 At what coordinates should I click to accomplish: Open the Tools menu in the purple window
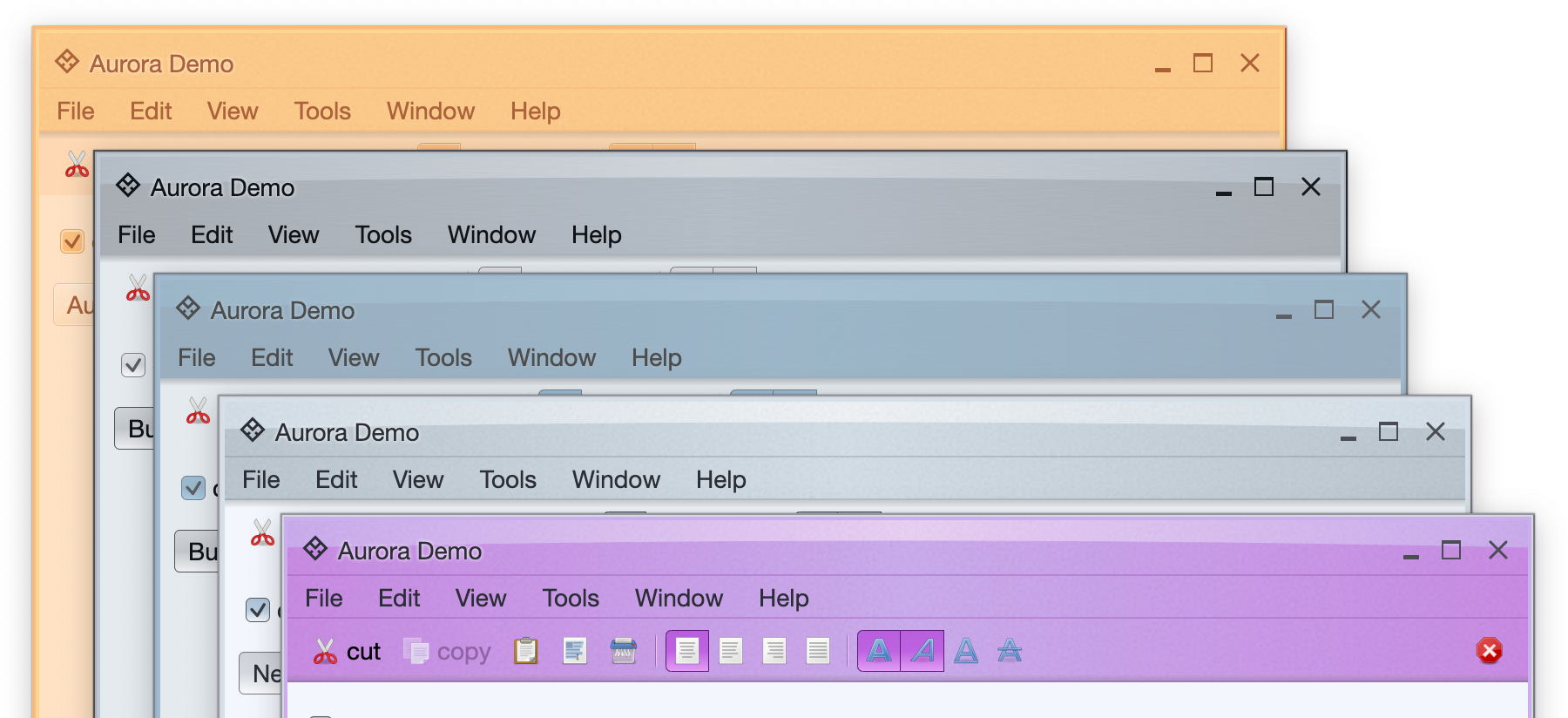(x=571, y=598)
